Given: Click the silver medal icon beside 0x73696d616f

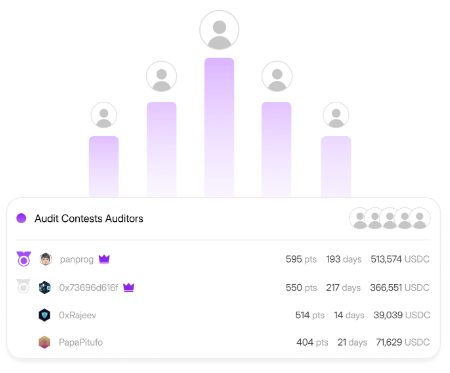Looking at the screenshot, I should (23, 286).
